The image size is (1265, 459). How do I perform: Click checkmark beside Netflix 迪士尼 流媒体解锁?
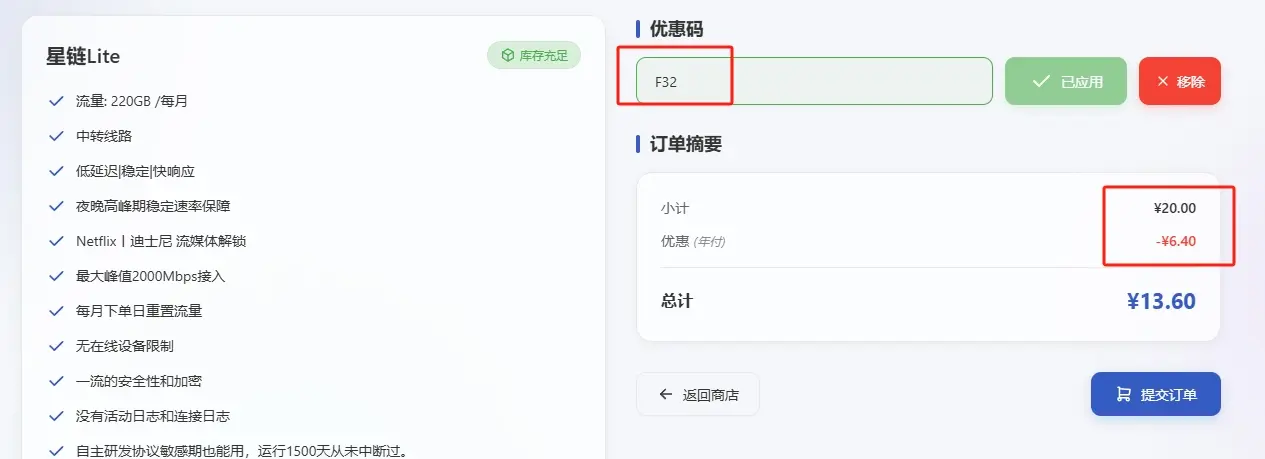[56, 241]
